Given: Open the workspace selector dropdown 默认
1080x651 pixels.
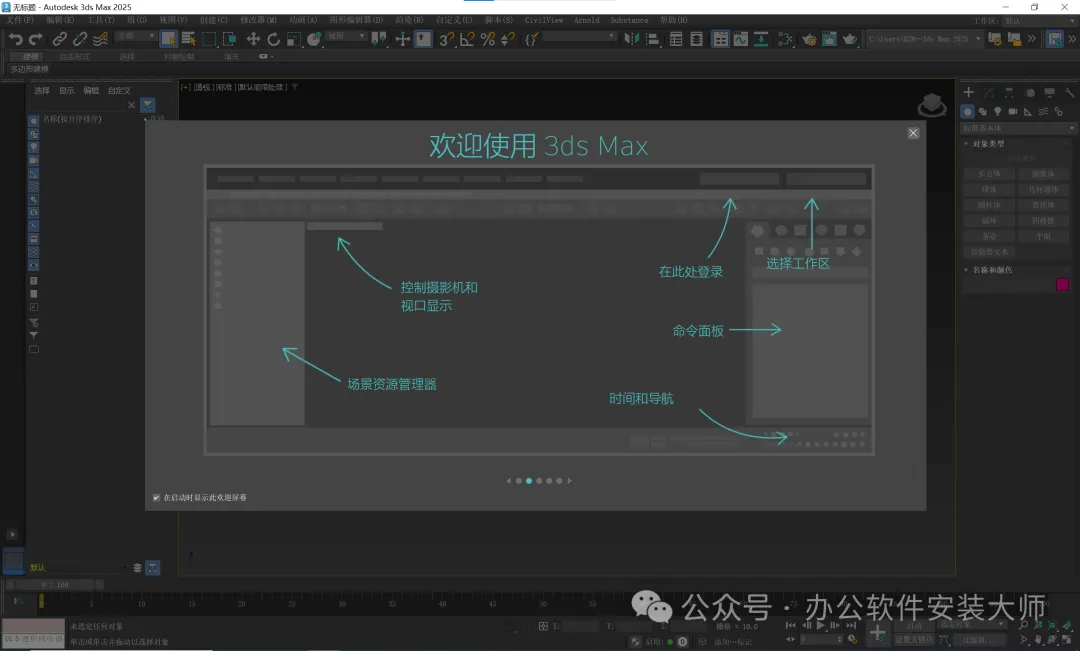Looking at the screenshot, I should point(1038,21).
